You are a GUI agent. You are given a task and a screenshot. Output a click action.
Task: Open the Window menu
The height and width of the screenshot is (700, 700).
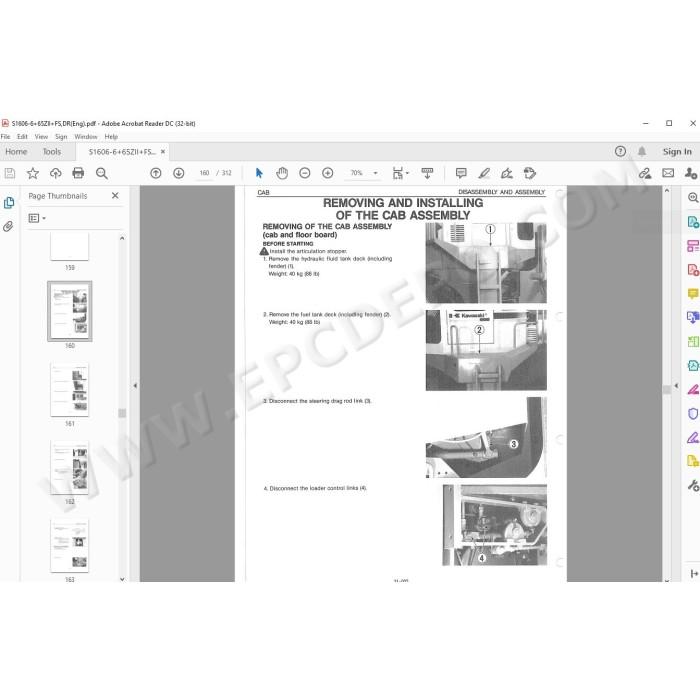pyautogui.click(x=86, y=137)
